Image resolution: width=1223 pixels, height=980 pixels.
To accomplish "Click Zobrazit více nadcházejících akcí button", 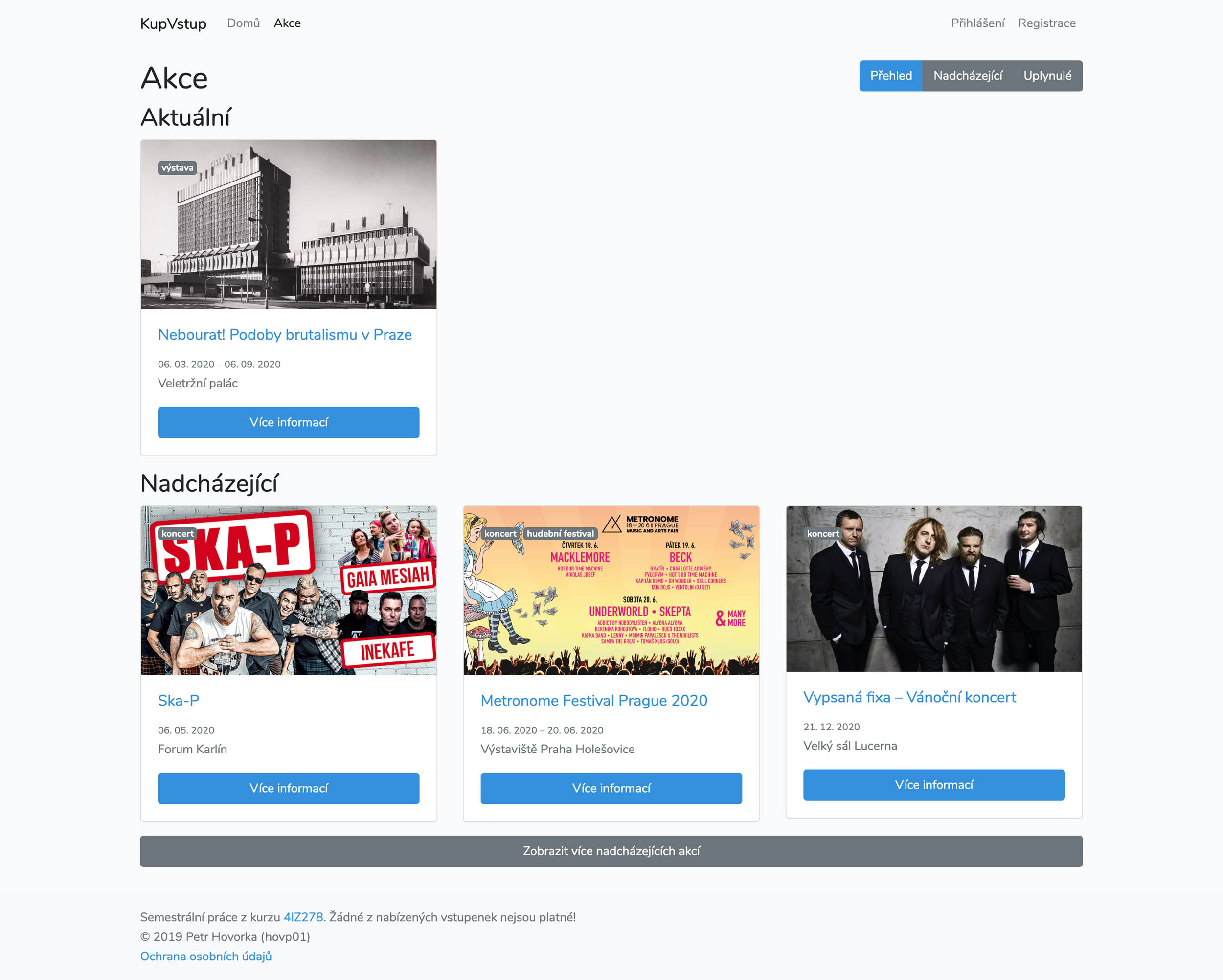I will pos(611,851).
